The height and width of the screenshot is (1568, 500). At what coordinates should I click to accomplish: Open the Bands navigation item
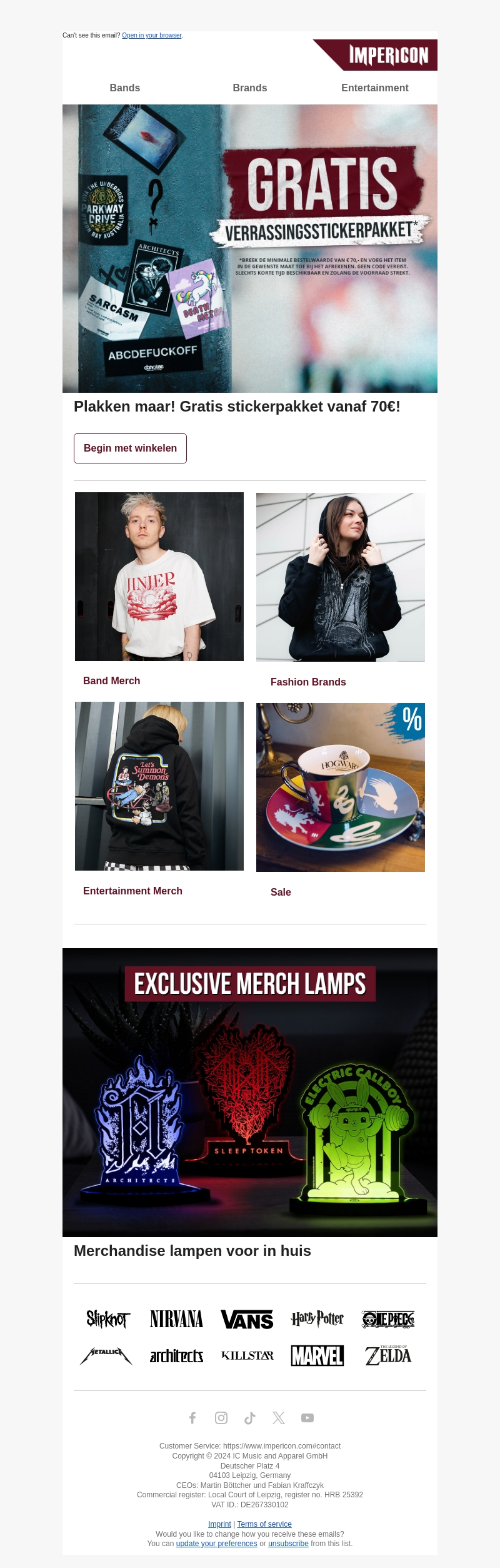click(x=125, y=88)
